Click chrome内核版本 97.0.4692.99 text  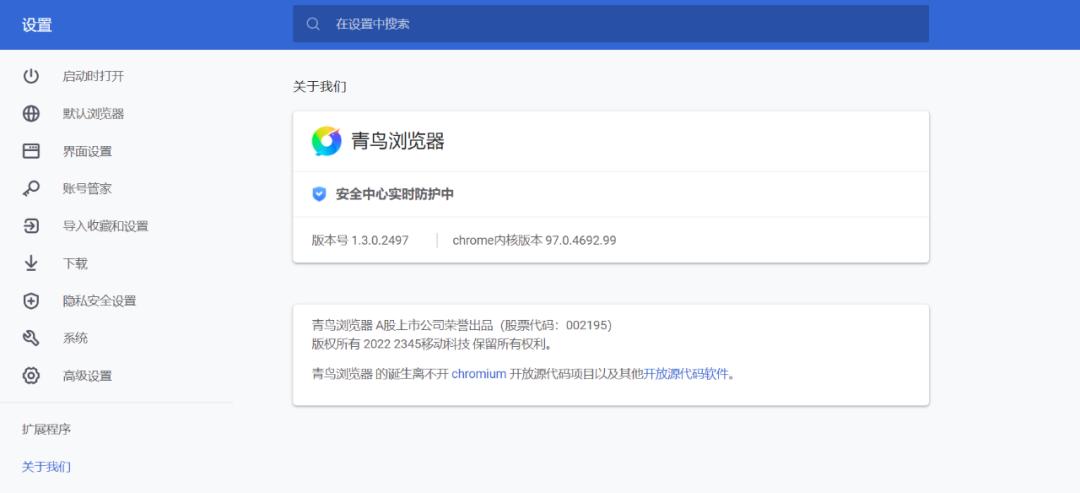[534, 240]
